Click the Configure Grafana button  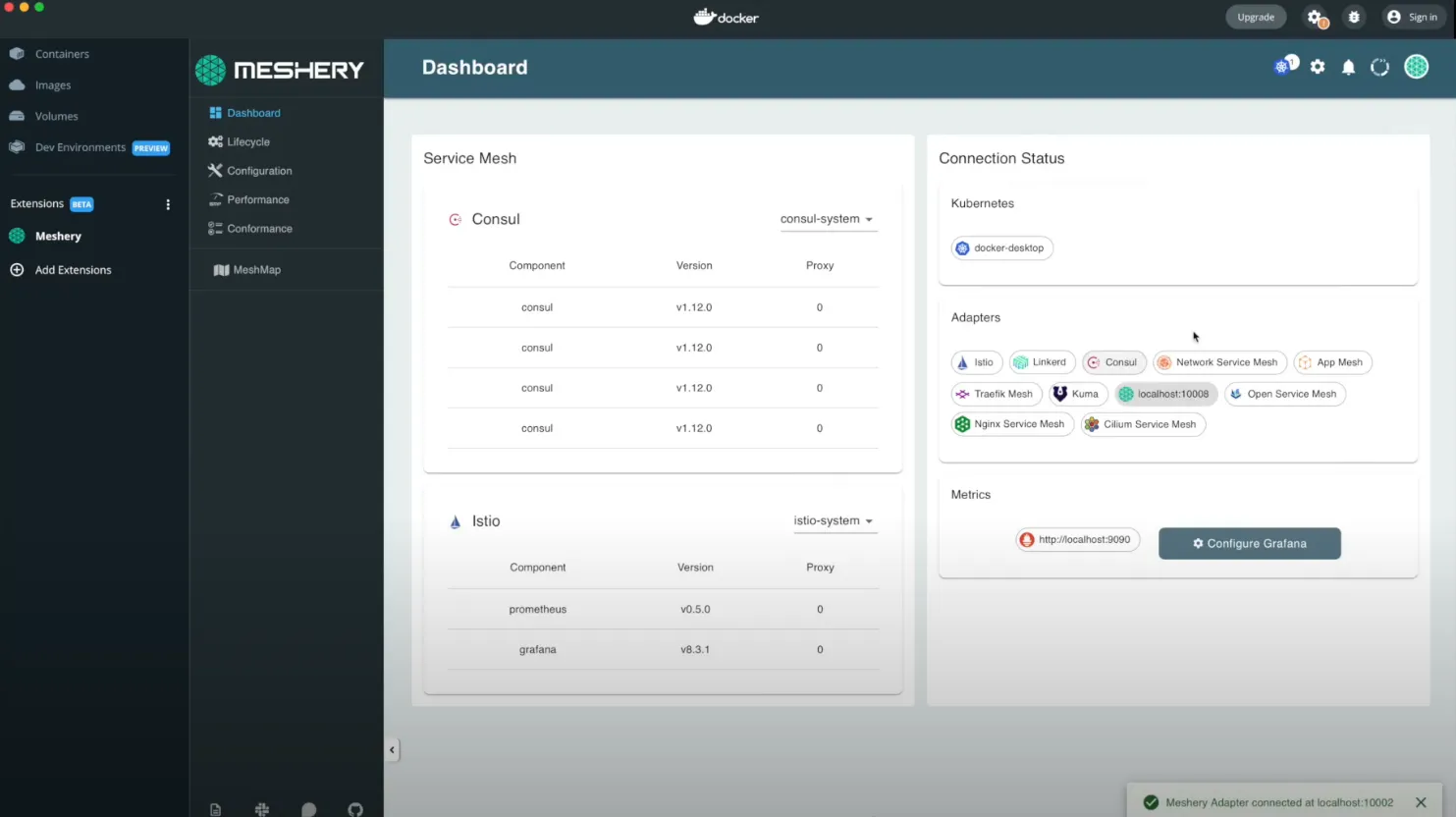pyautogui.click(x=1249, y=543)
